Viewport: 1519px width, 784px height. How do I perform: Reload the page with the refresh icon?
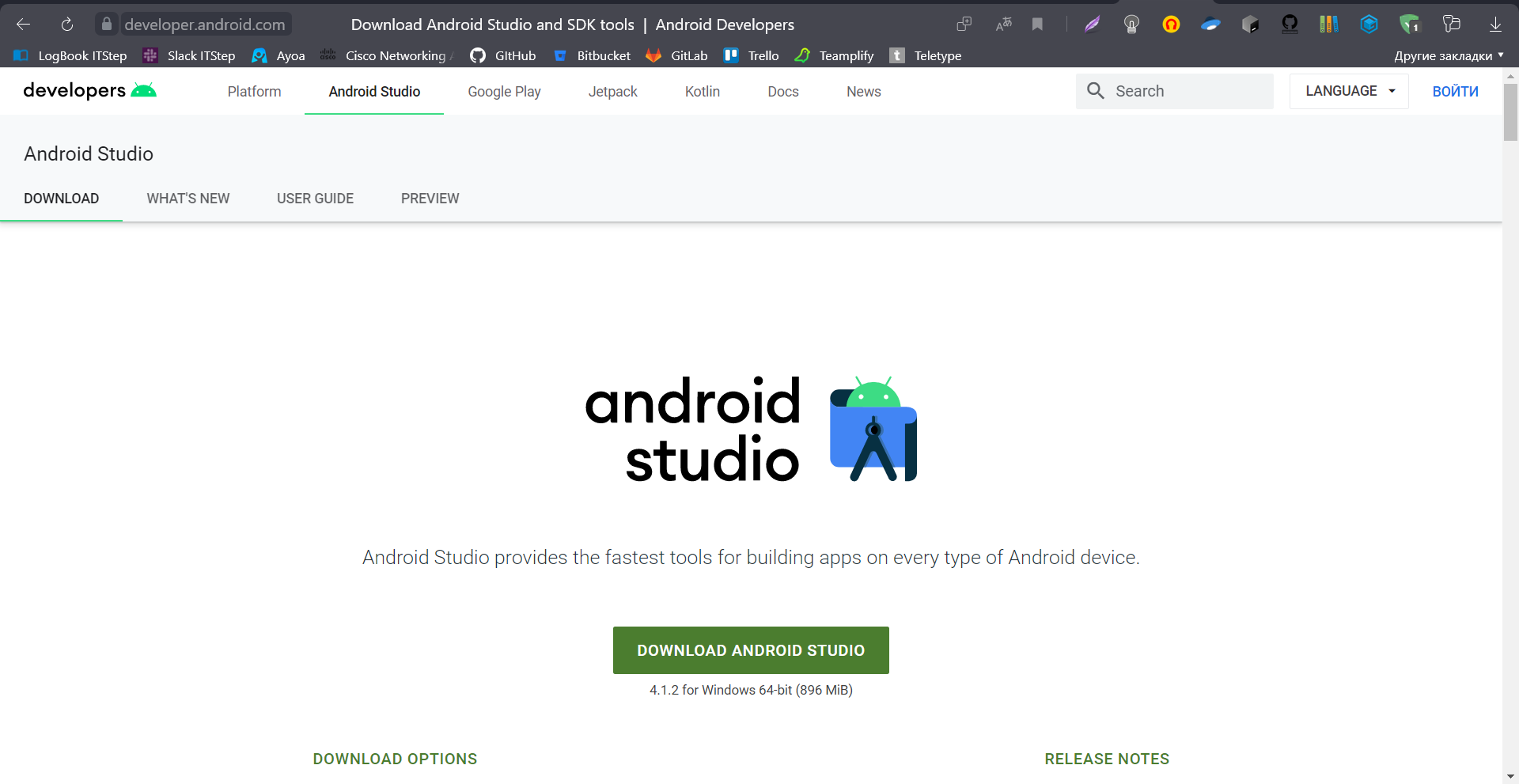[67, 25]
